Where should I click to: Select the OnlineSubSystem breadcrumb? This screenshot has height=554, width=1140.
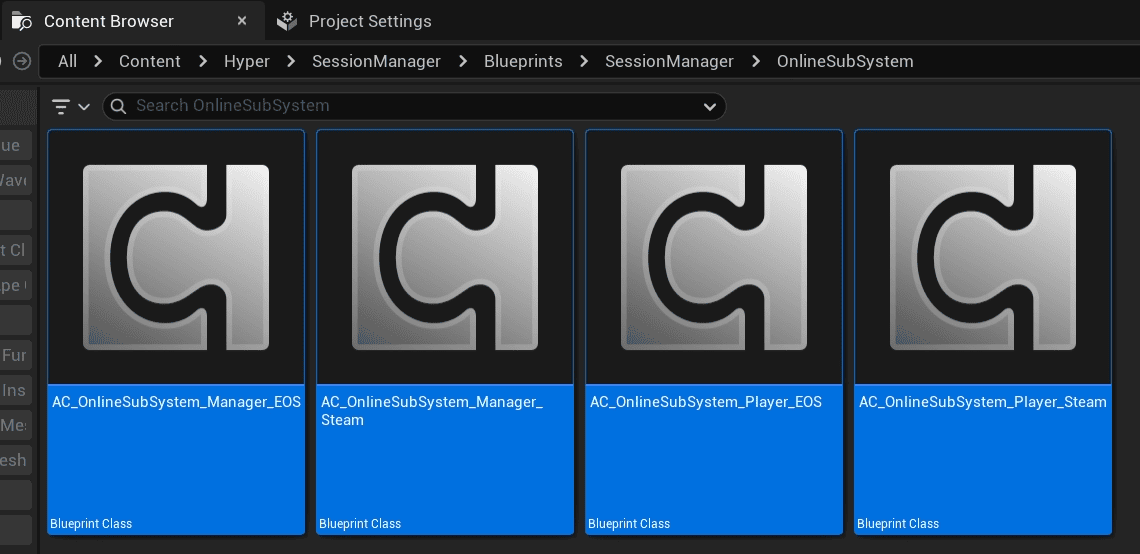[x=845, y=61]
